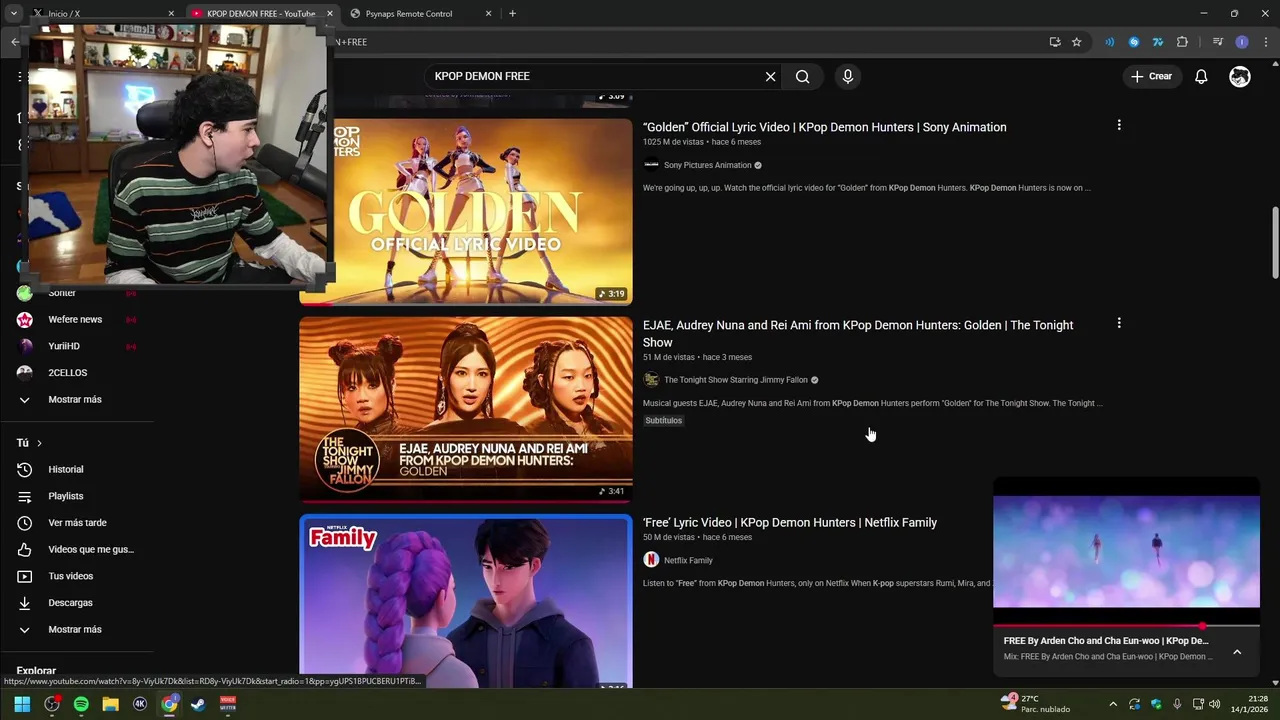This screenshot has height=720, width=1280.
Task: Open Chrome media controls icon
Action: point(1217,42)
